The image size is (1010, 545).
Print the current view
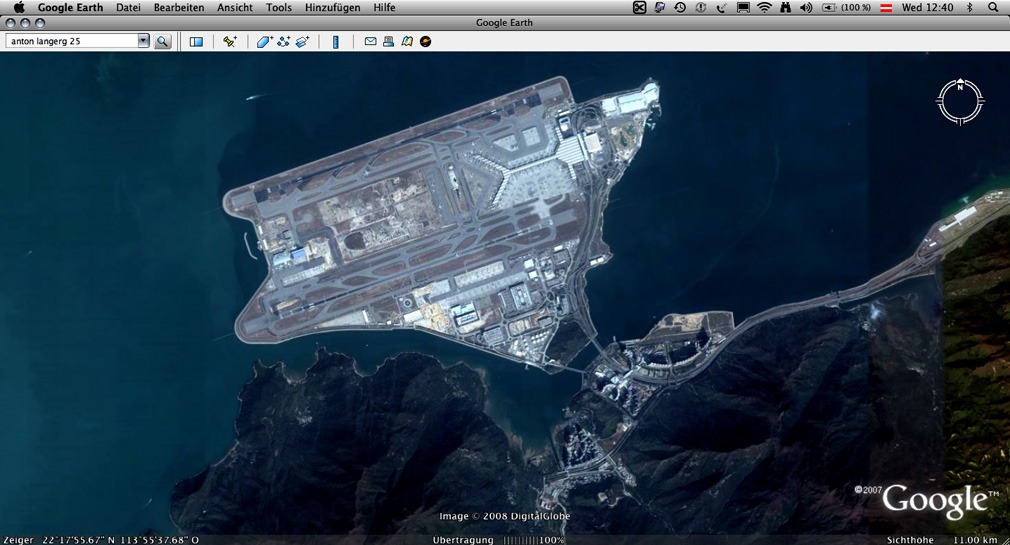(388, 42)
